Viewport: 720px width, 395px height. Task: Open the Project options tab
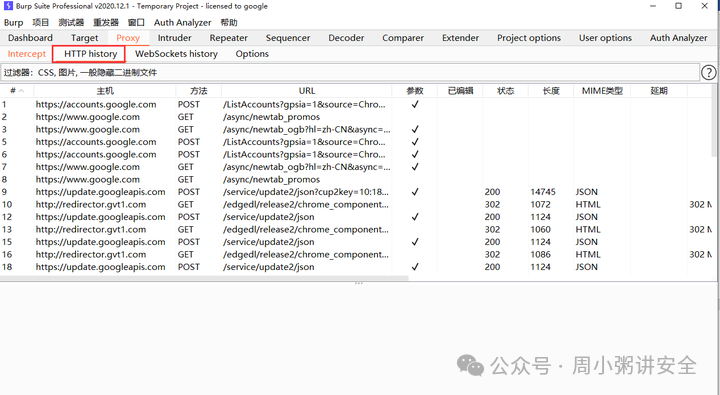(x=529, y=38)
